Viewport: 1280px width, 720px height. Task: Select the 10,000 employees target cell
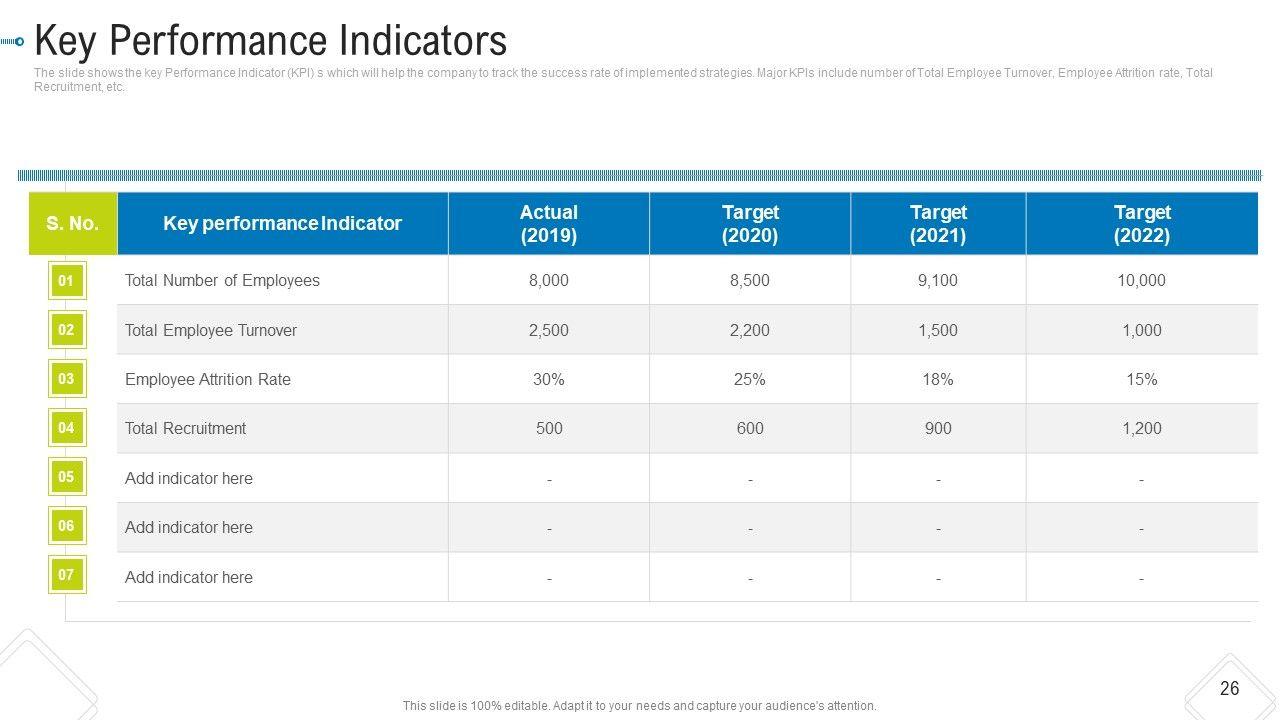[x=1142, y=281]
